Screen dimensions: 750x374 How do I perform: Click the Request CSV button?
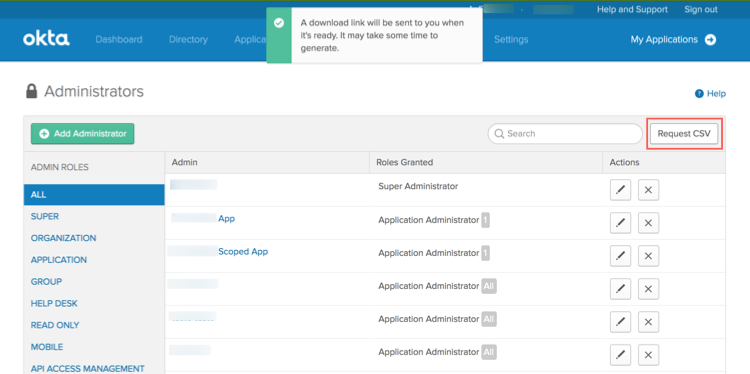(684, 134)
